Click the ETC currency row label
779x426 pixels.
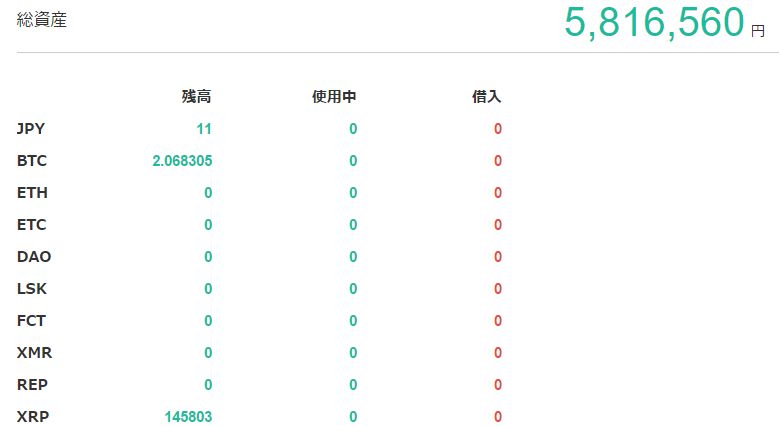click(32, 225)
